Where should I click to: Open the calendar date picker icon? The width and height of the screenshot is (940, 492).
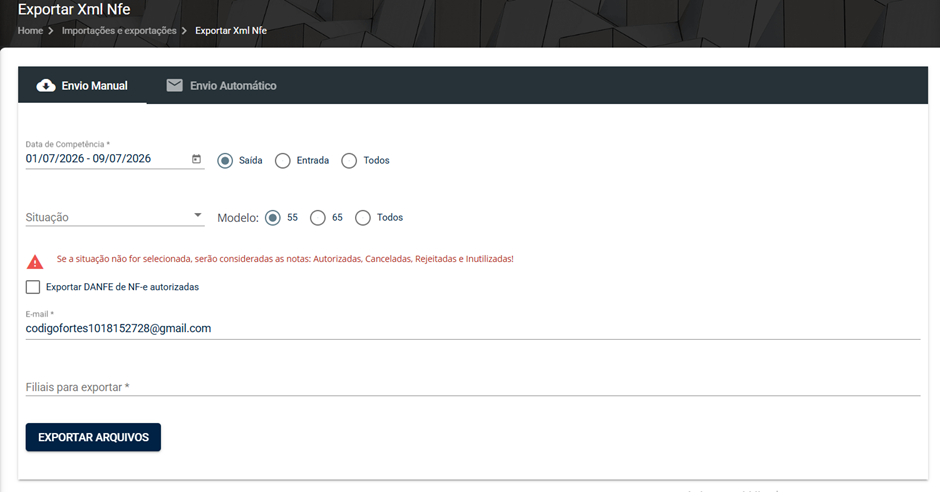[x=196, y=159]
